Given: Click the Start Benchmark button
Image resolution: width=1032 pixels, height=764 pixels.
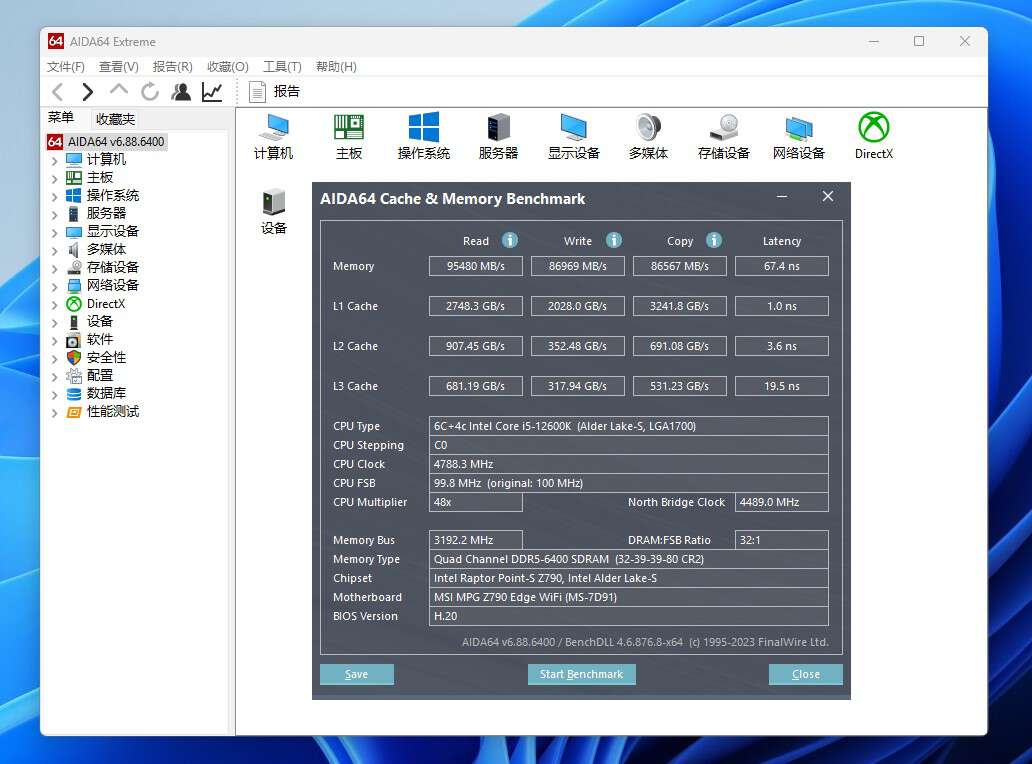Looking at the screenshot, I should (581, 674).
